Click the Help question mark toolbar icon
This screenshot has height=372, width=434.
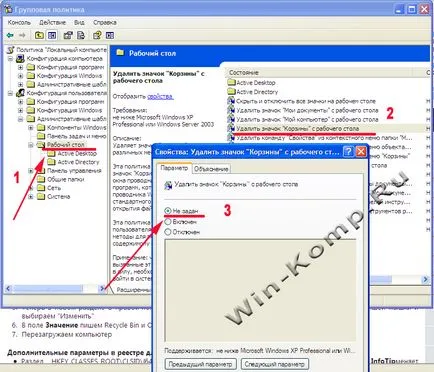(x=97, y=35)
